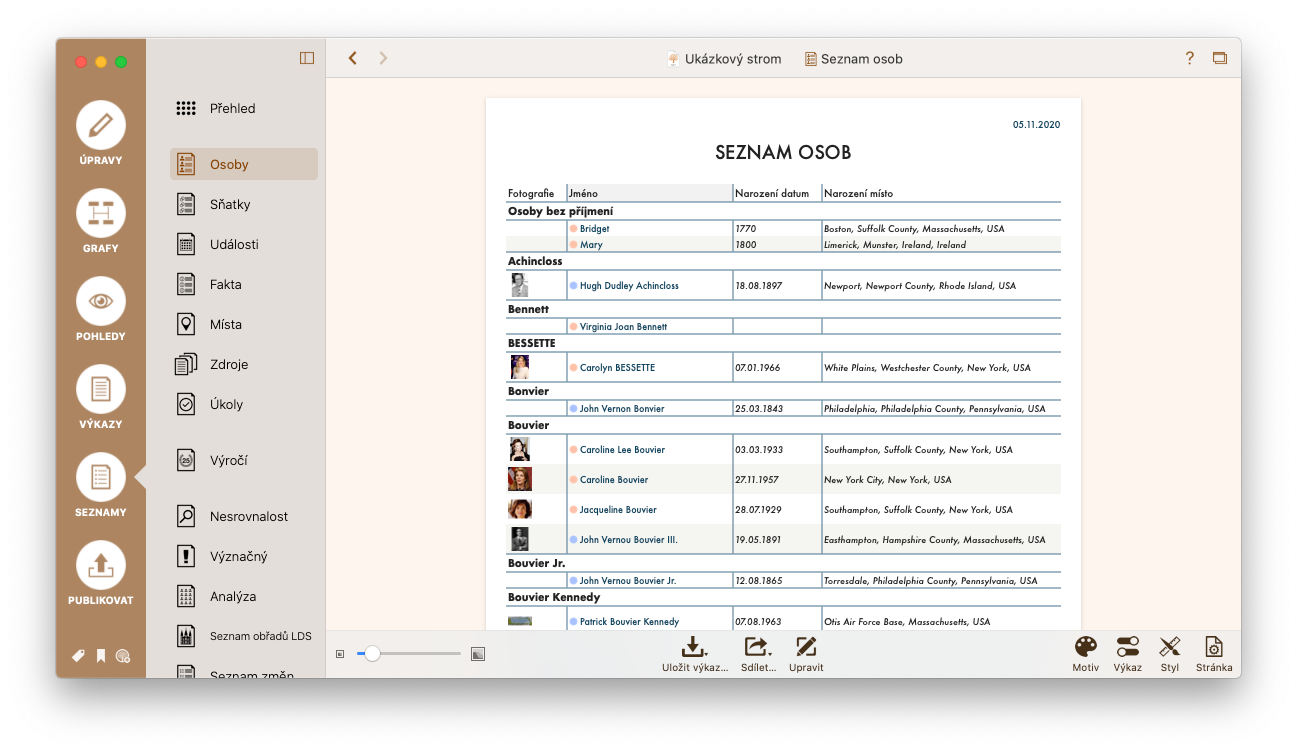Open the Styl style options
This screenshot has height=752, width=1297.
1170,654
